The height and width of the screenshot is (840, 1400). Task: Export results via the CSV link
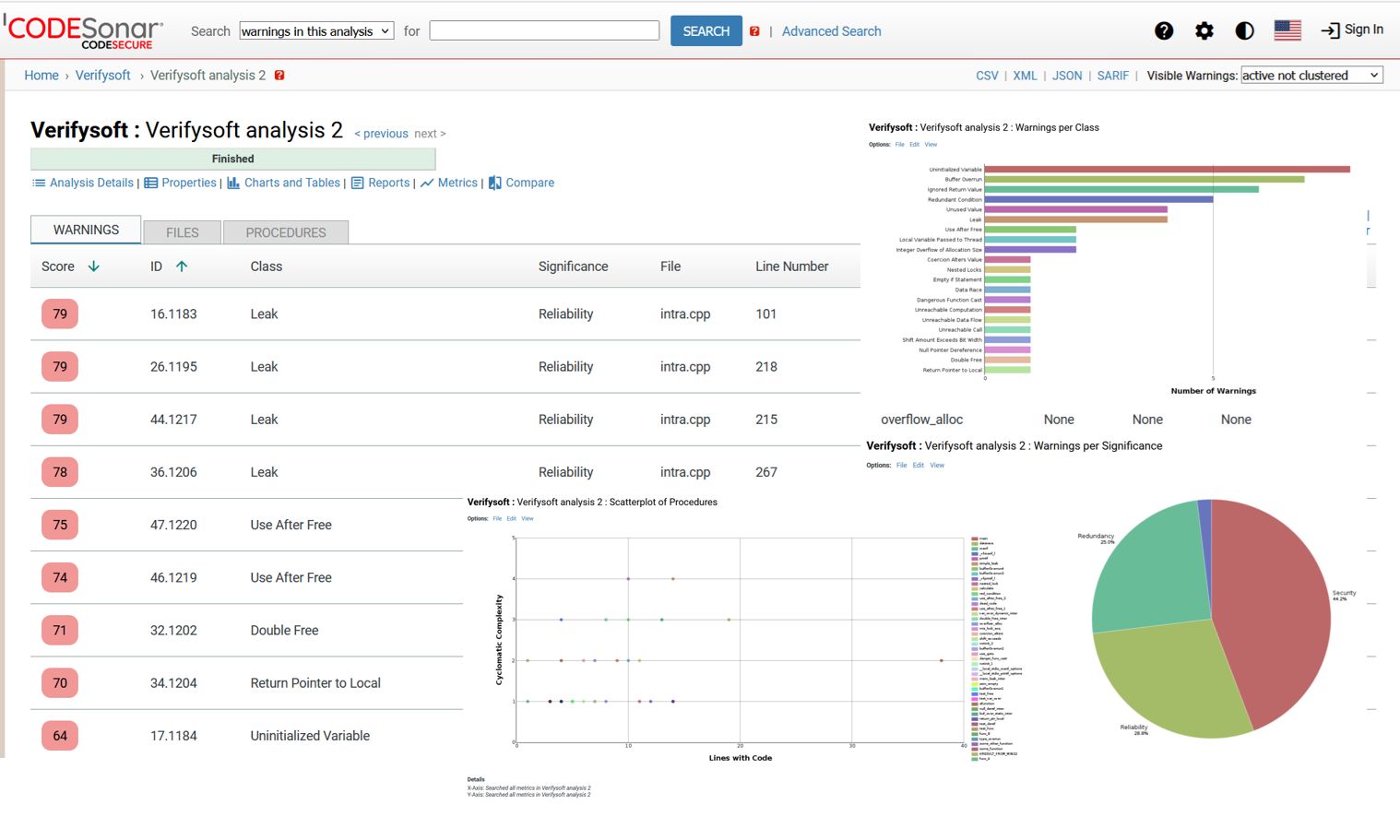click(987, 75)
